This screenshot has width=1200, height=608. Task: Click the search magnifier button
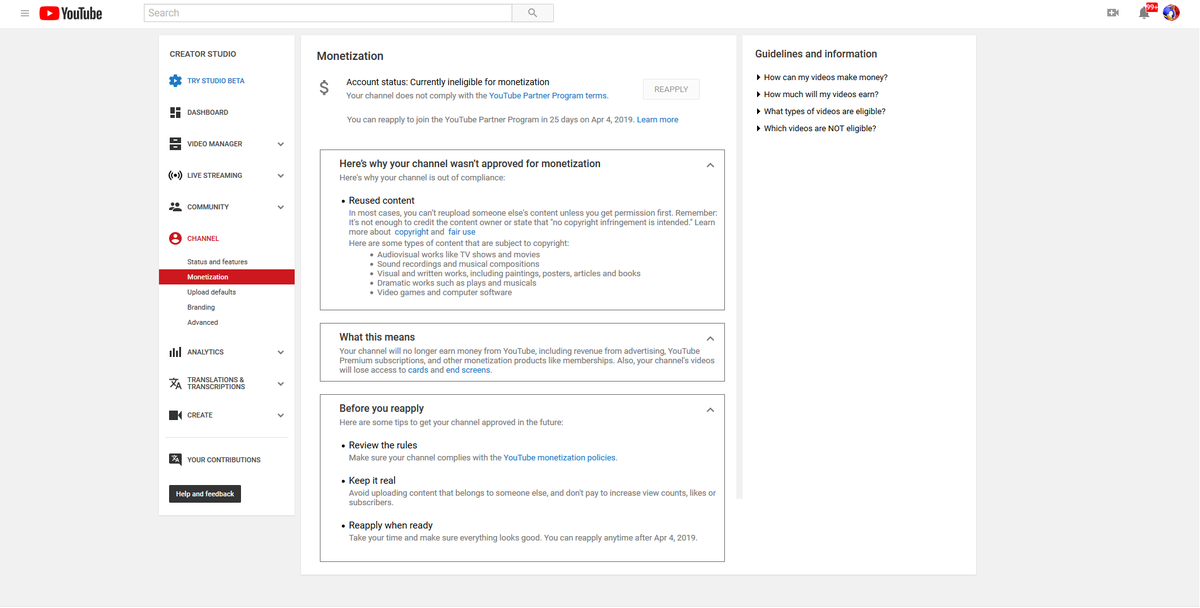point(532,13)
